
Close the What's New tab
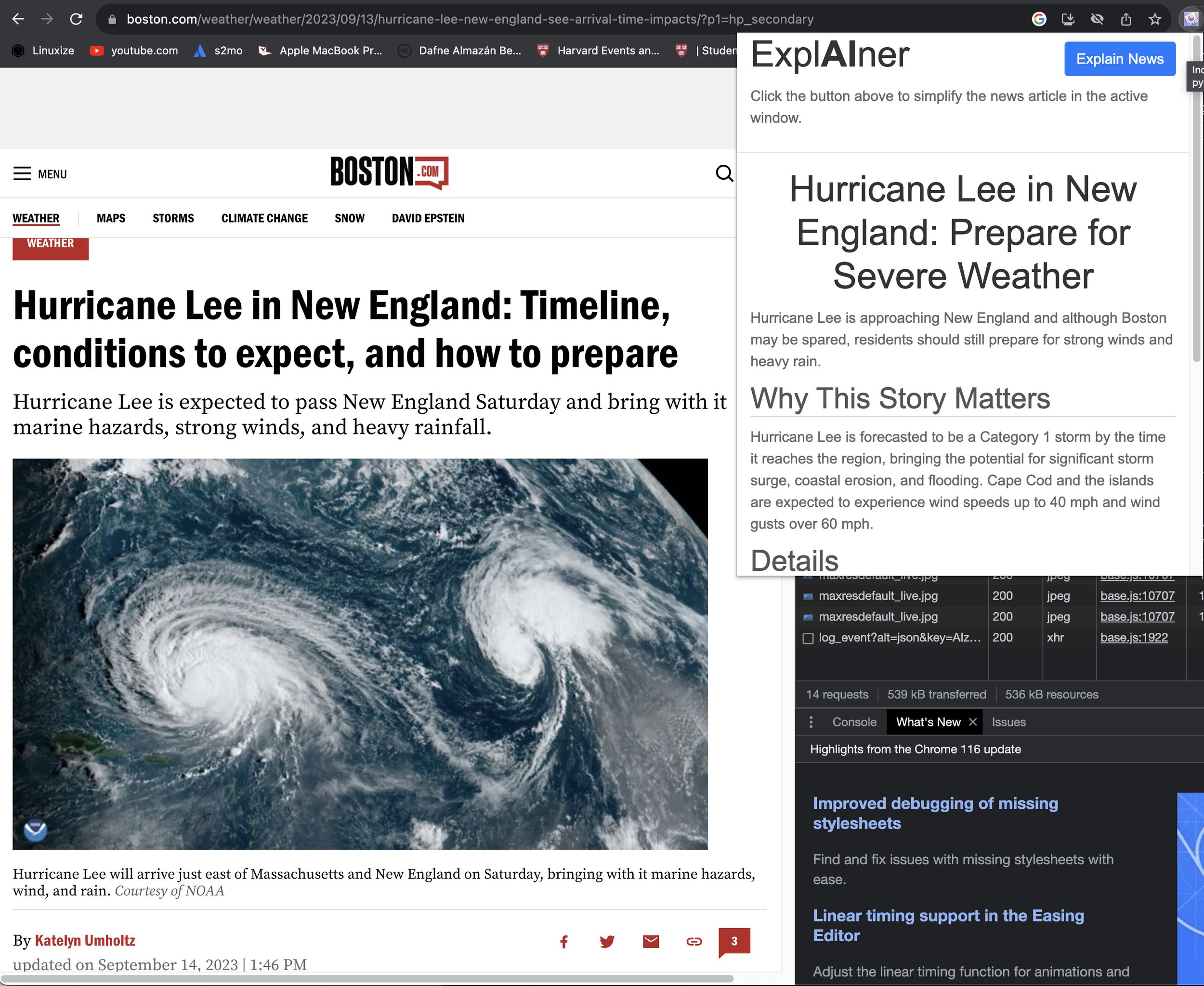(972, 722)
